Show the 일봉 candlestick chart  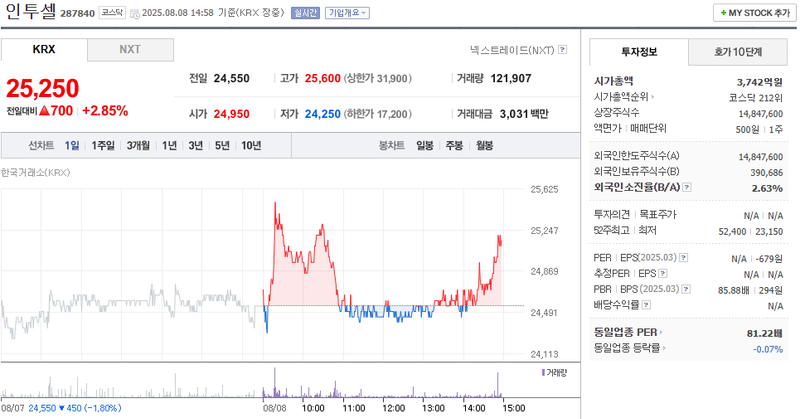425,146
